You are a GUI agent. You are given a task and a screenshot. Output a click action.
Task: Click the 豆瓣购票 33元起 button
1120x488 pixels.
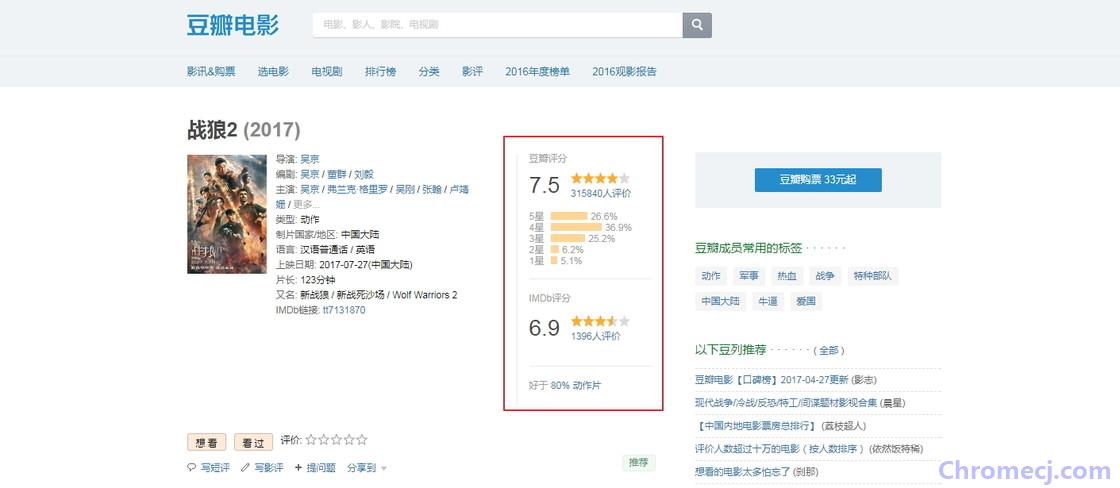818,180
